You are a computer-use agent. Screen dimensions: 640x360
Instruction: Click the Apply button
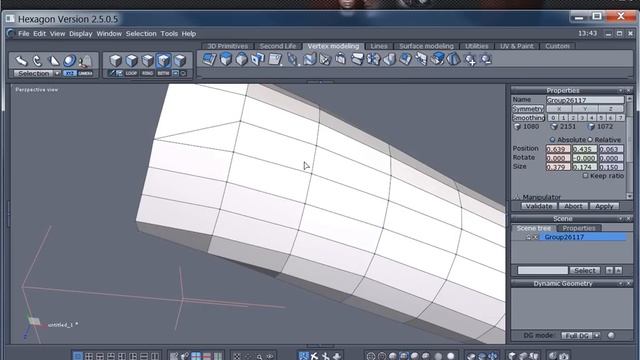pyautogui.click(x=604, y=206)
